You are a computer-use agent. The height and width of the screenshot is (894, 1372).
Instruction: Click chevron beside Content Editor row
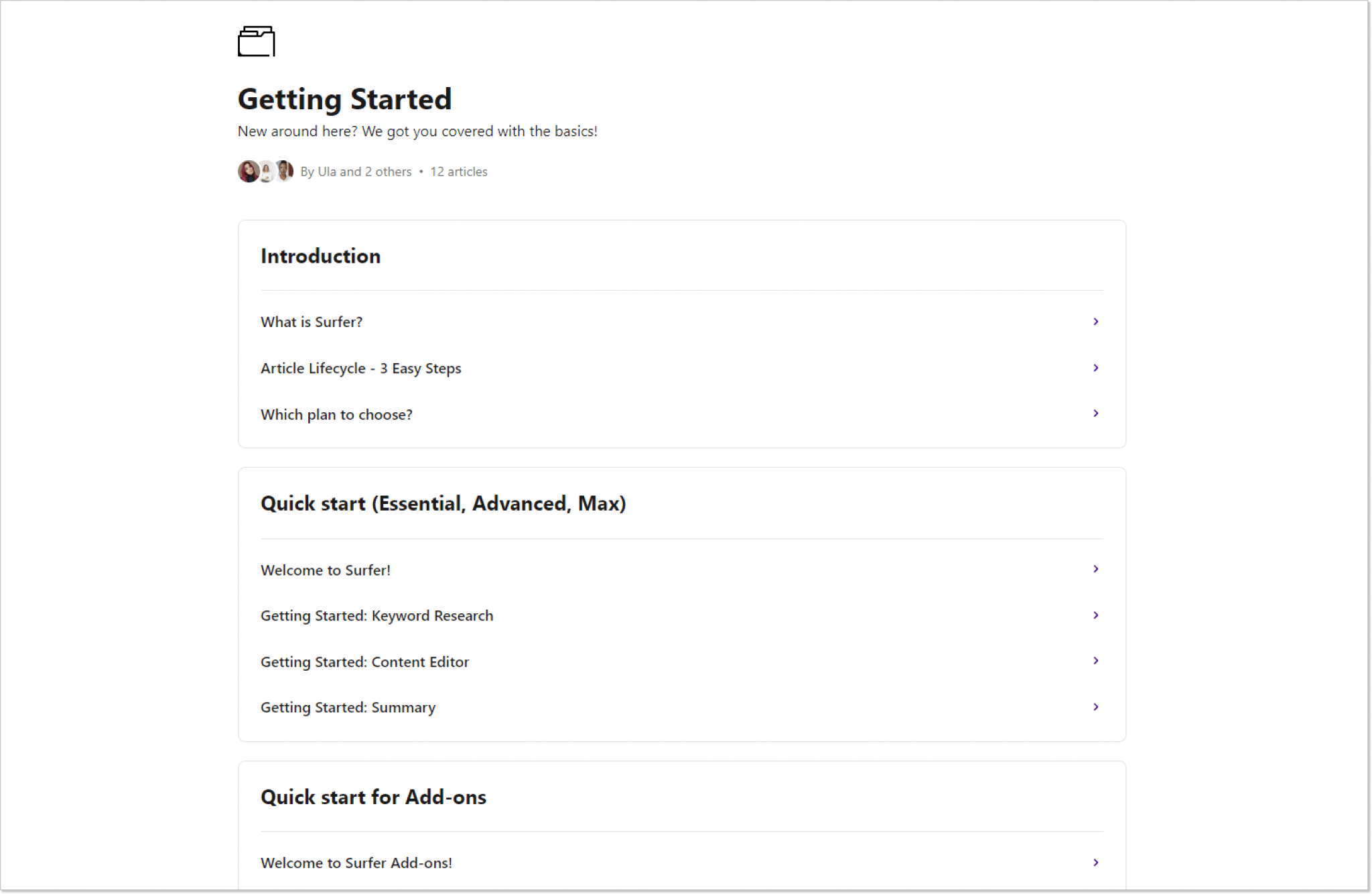click(1096, 661)
